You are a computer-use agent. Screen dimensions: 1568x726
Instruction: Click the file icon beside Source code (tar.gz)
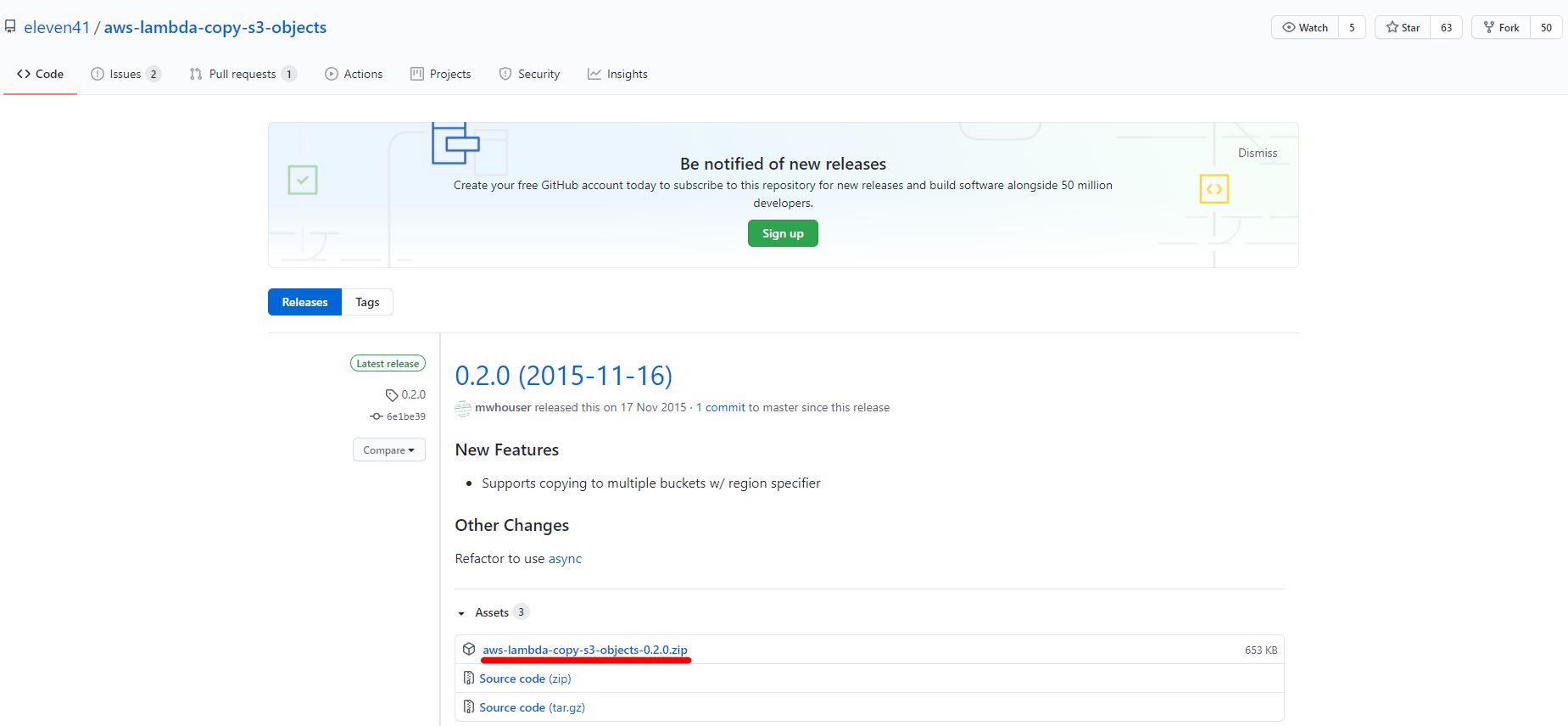click(469, 707)
